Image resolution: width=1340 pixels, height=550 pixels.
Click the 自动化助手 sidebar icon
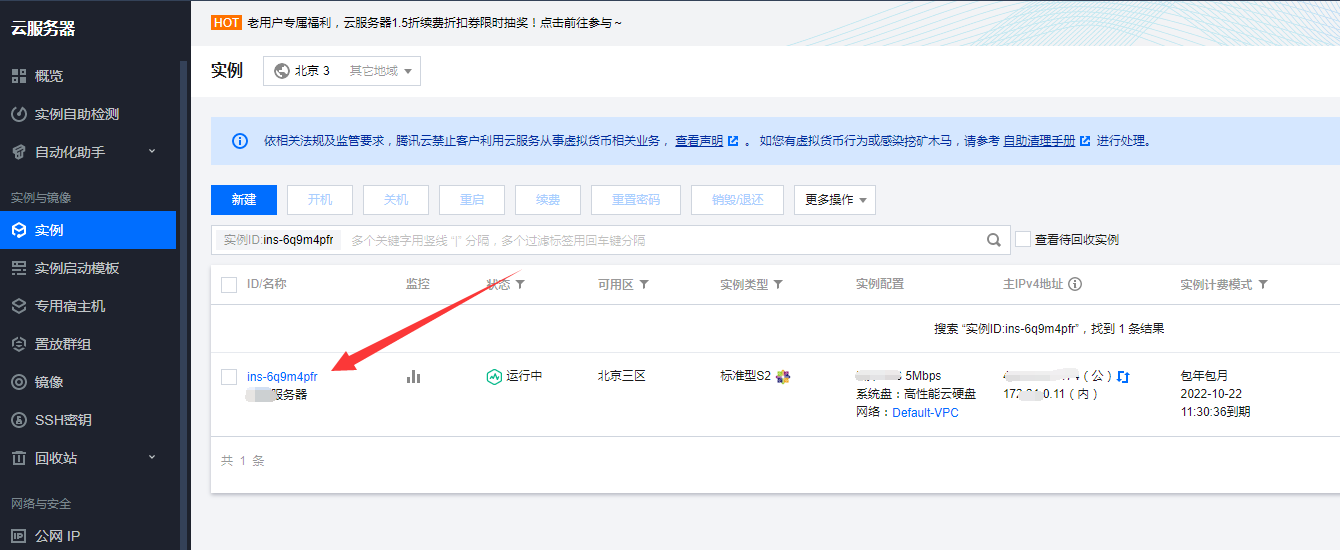18,152
